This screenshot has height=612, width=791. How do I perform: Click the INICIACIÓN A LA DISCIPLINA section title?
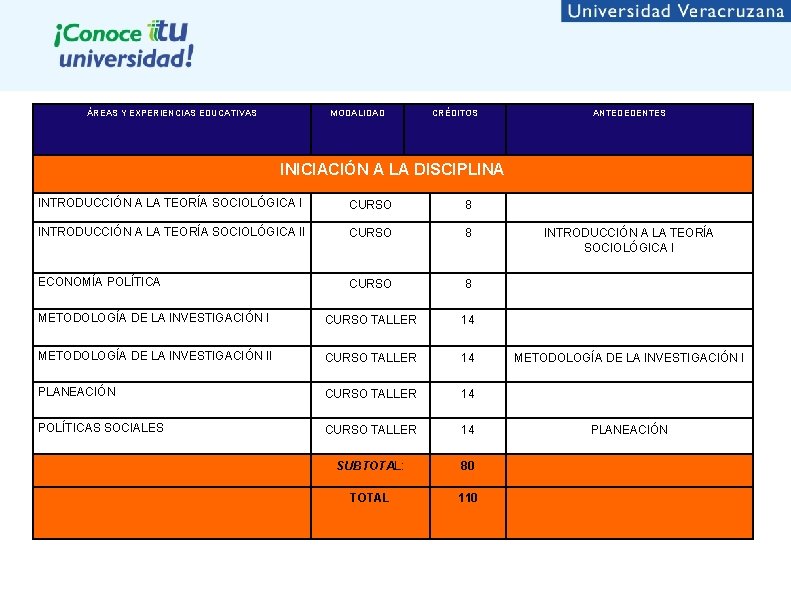coord(392,169)
